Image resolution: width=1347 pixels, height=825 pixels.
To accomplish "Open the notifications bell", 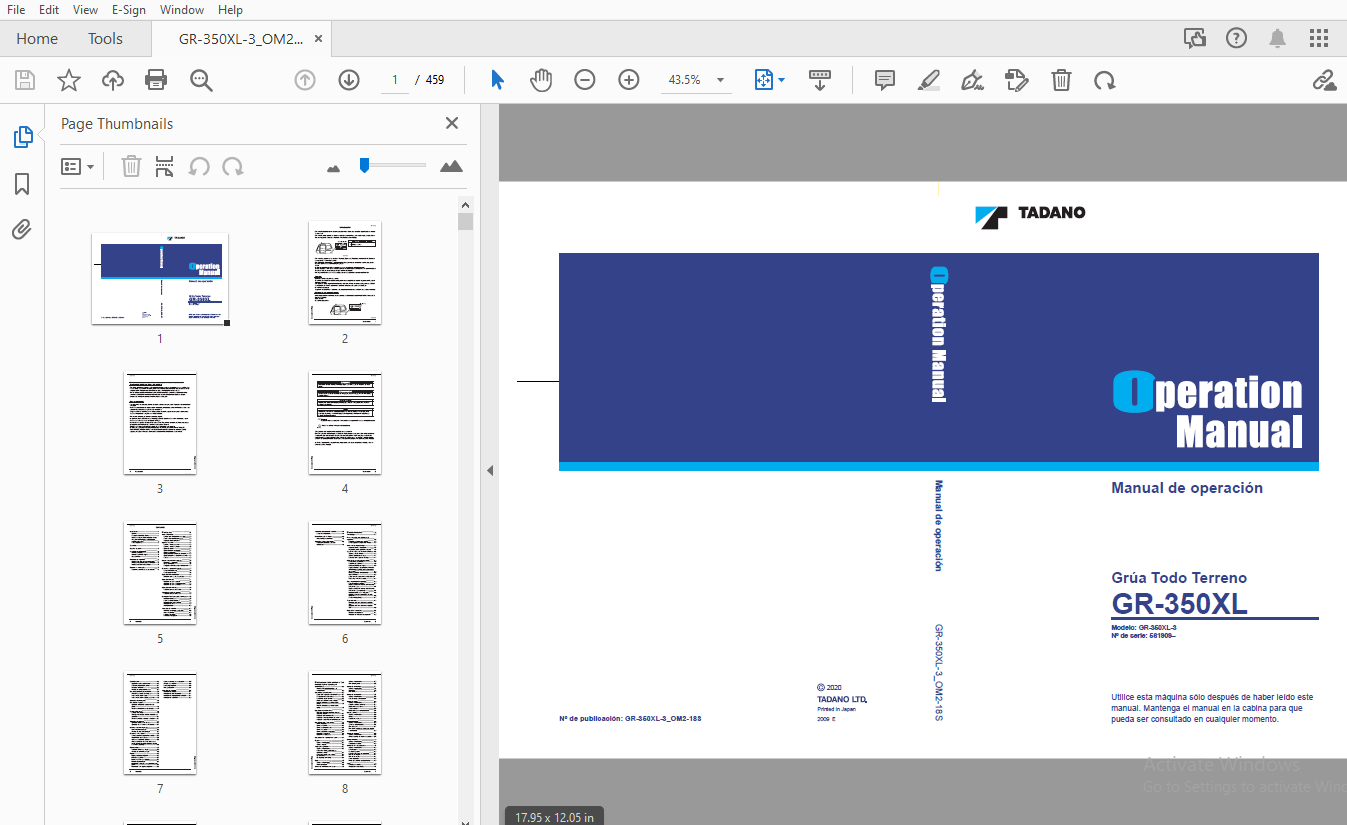I will pyautogui.click(x=1278, y=38).
